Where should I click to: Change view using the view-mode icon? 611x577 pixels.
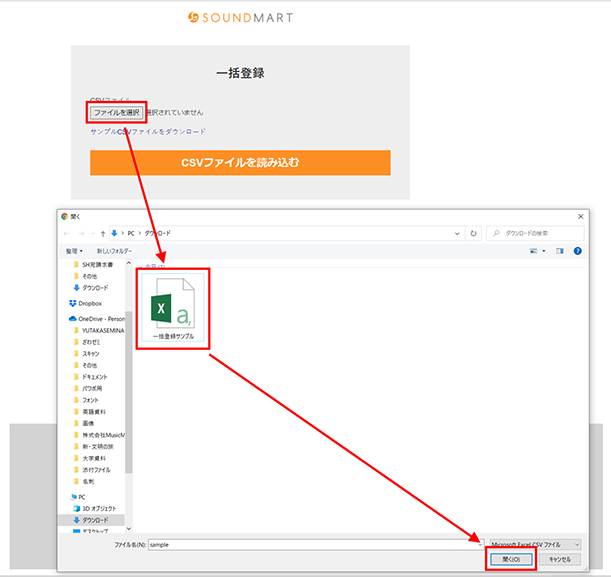pos(535,250)
